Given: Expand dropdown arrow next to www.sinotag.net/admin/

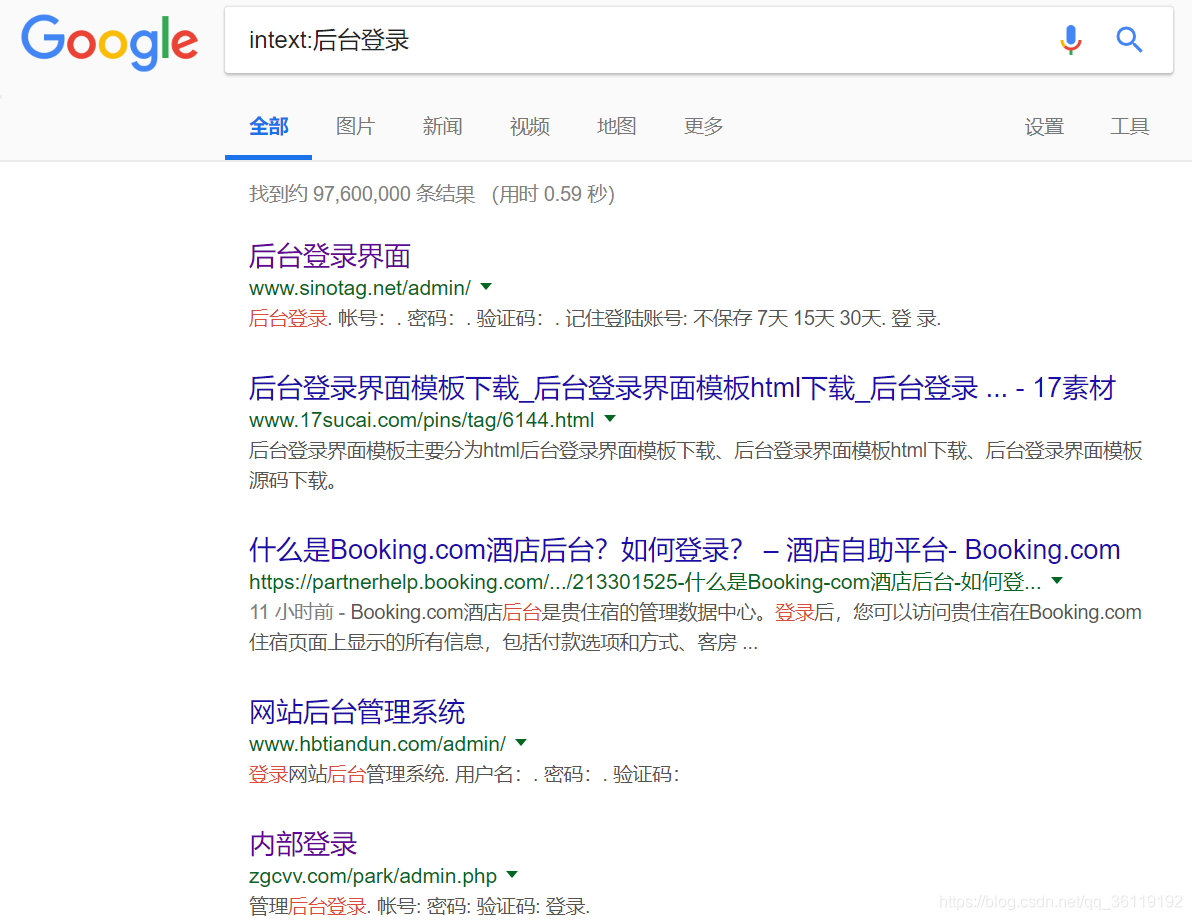Looking at the screenshot, I should point(487,287).
